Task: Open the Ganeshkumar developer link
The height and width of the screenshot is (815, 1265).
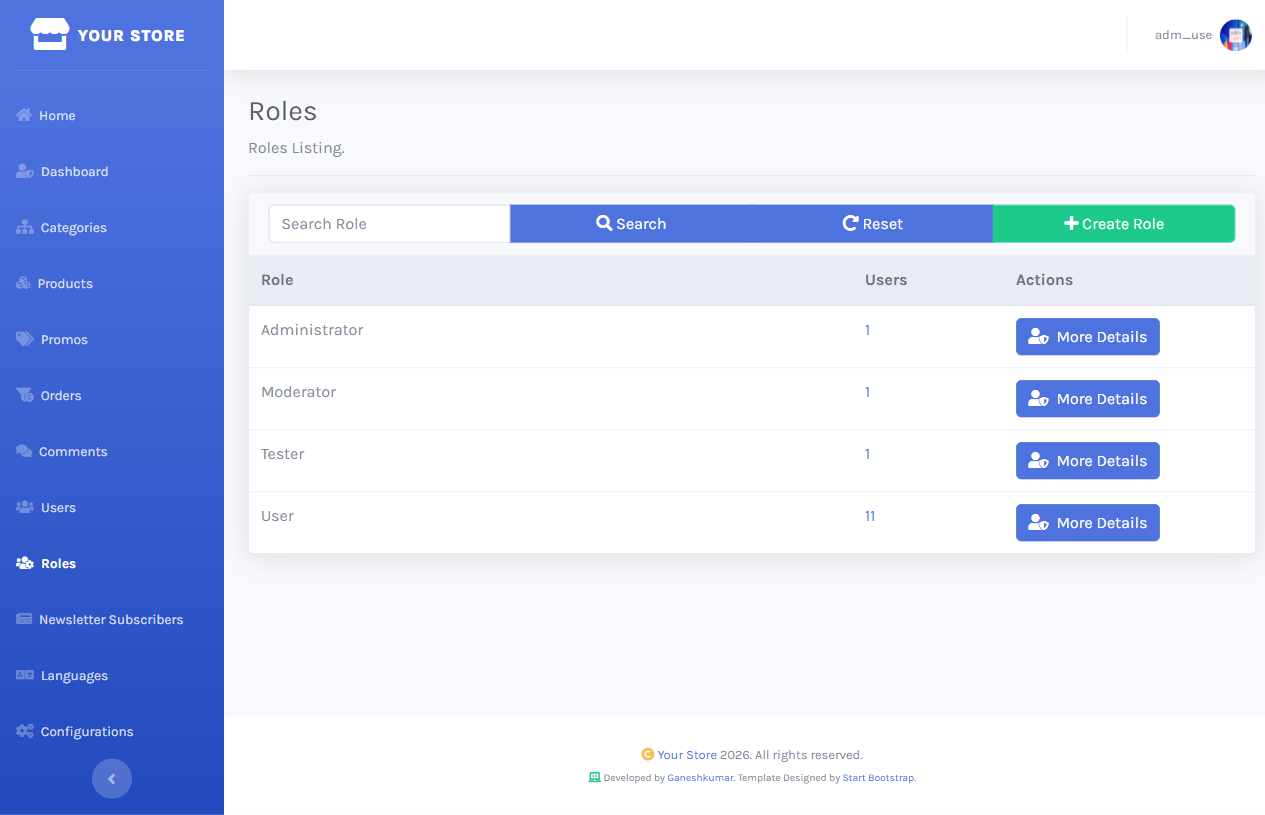Action: coord(701,778)
